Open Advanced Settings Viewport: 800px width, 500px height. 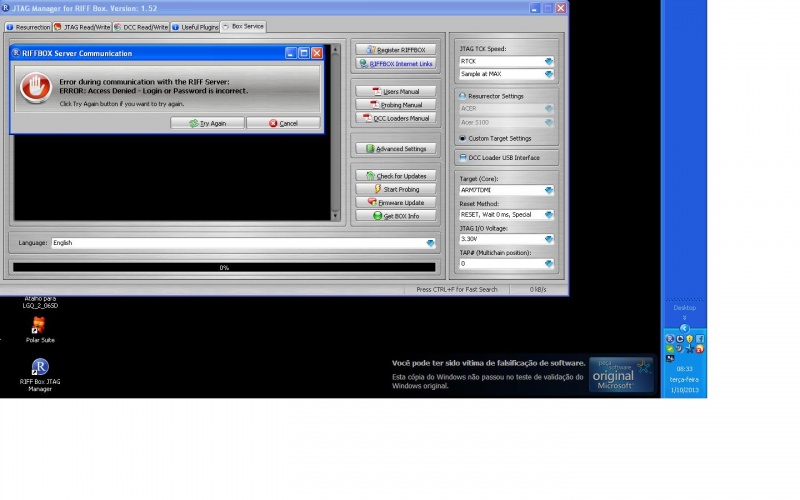[x=396, y=148]
